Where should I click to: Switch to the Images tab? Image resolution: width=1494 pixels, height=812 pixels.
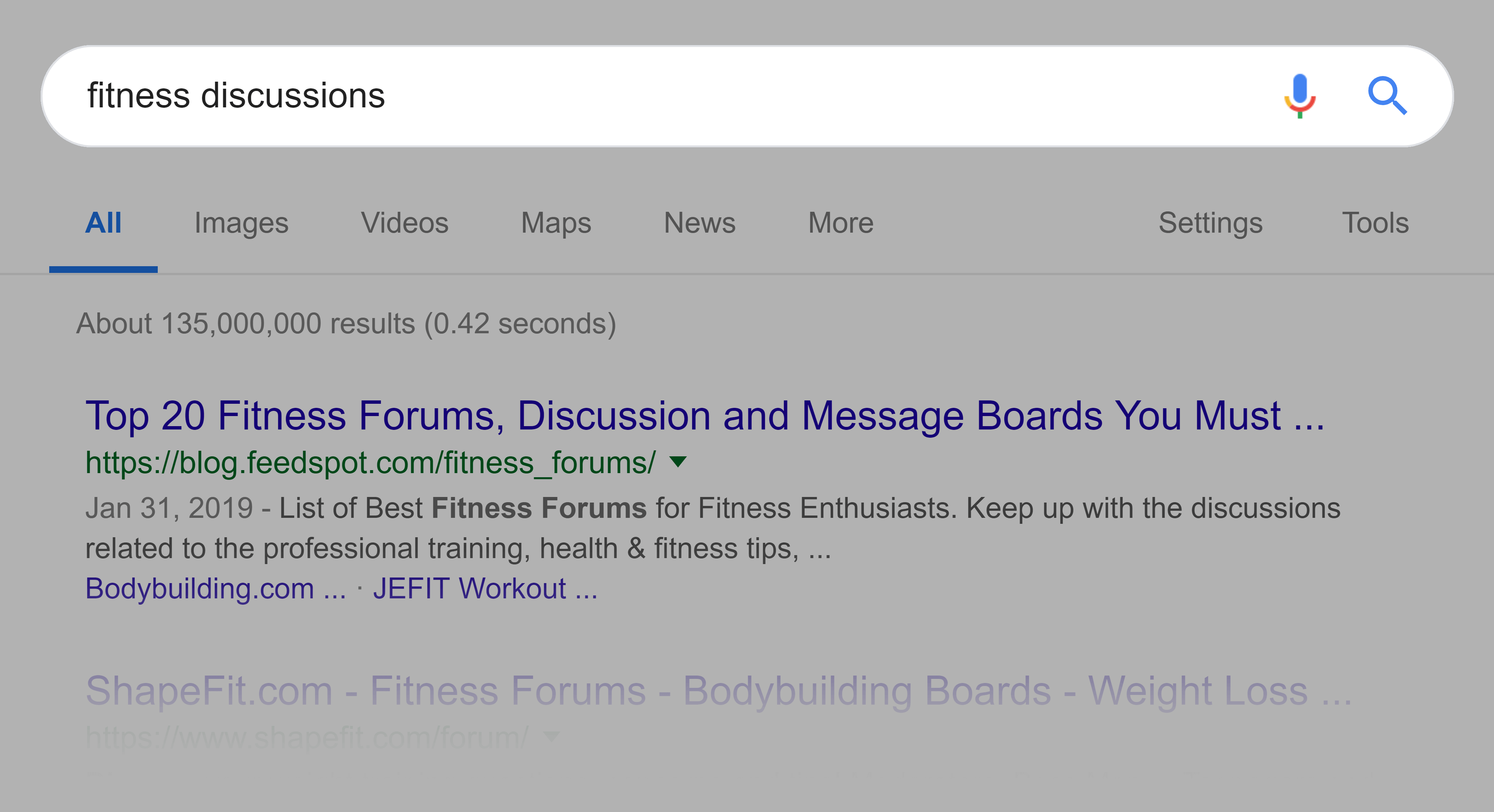(x=241, y=224)
